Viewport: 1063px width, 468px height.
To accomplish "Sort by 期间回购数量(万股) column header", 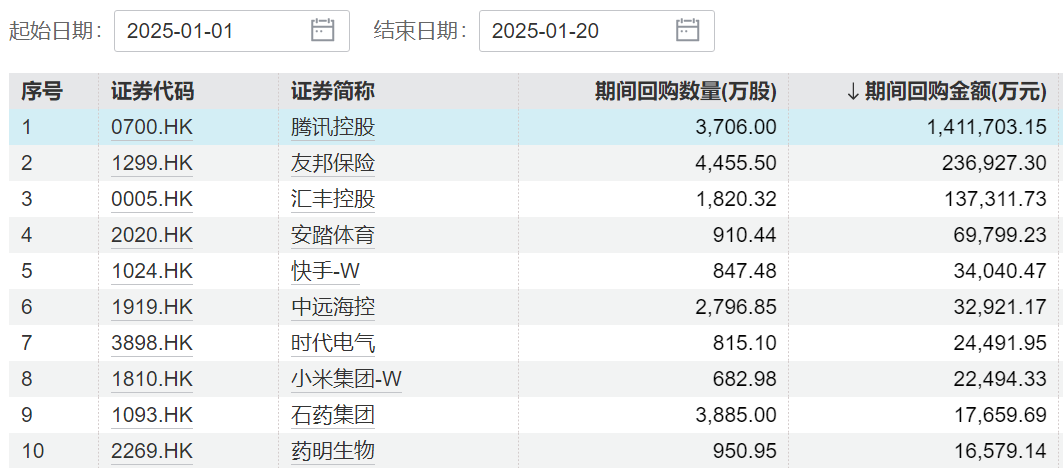I will coord(686,91).
